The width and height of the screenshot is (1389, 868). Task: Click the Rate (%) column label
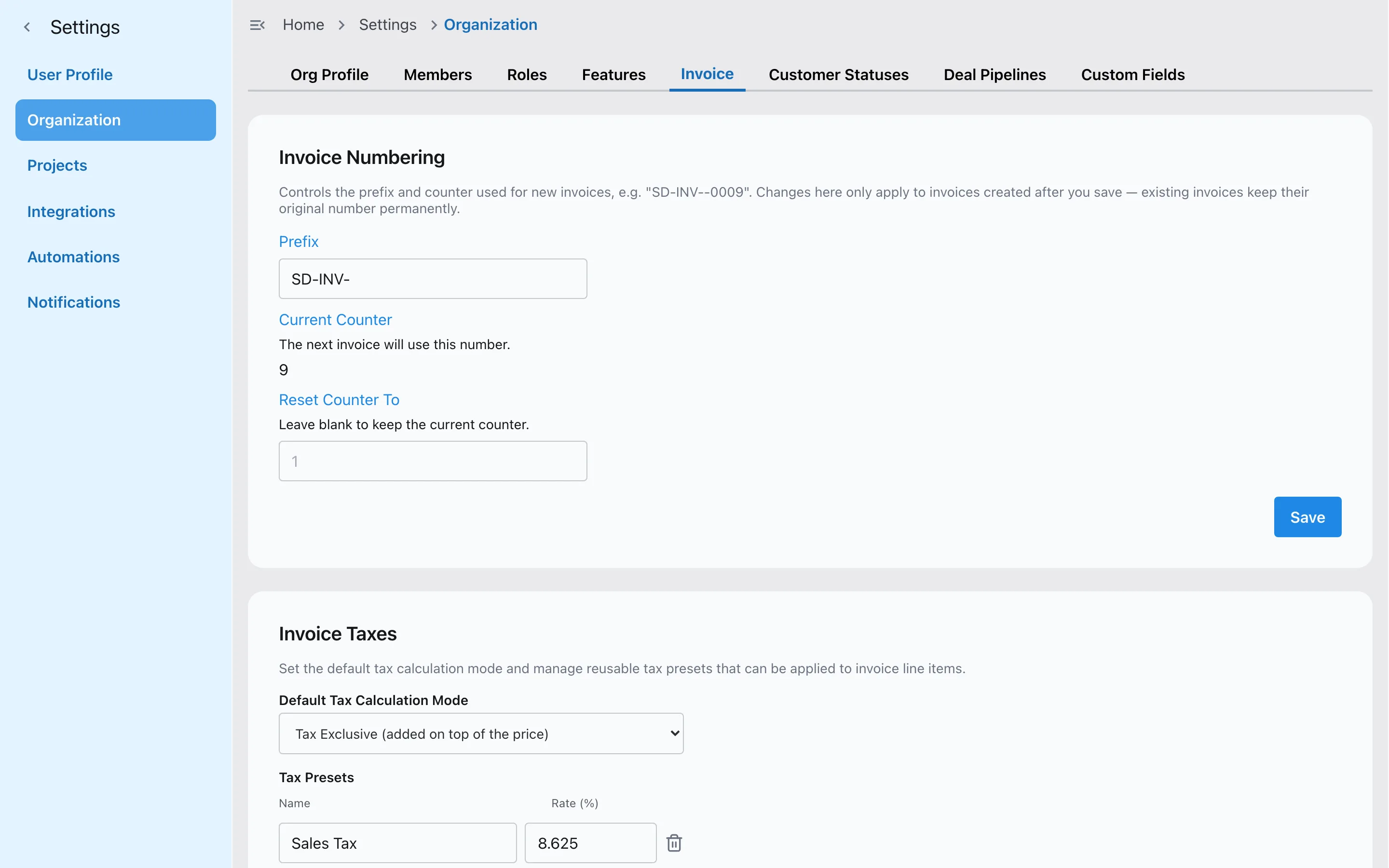coord(574,803)
